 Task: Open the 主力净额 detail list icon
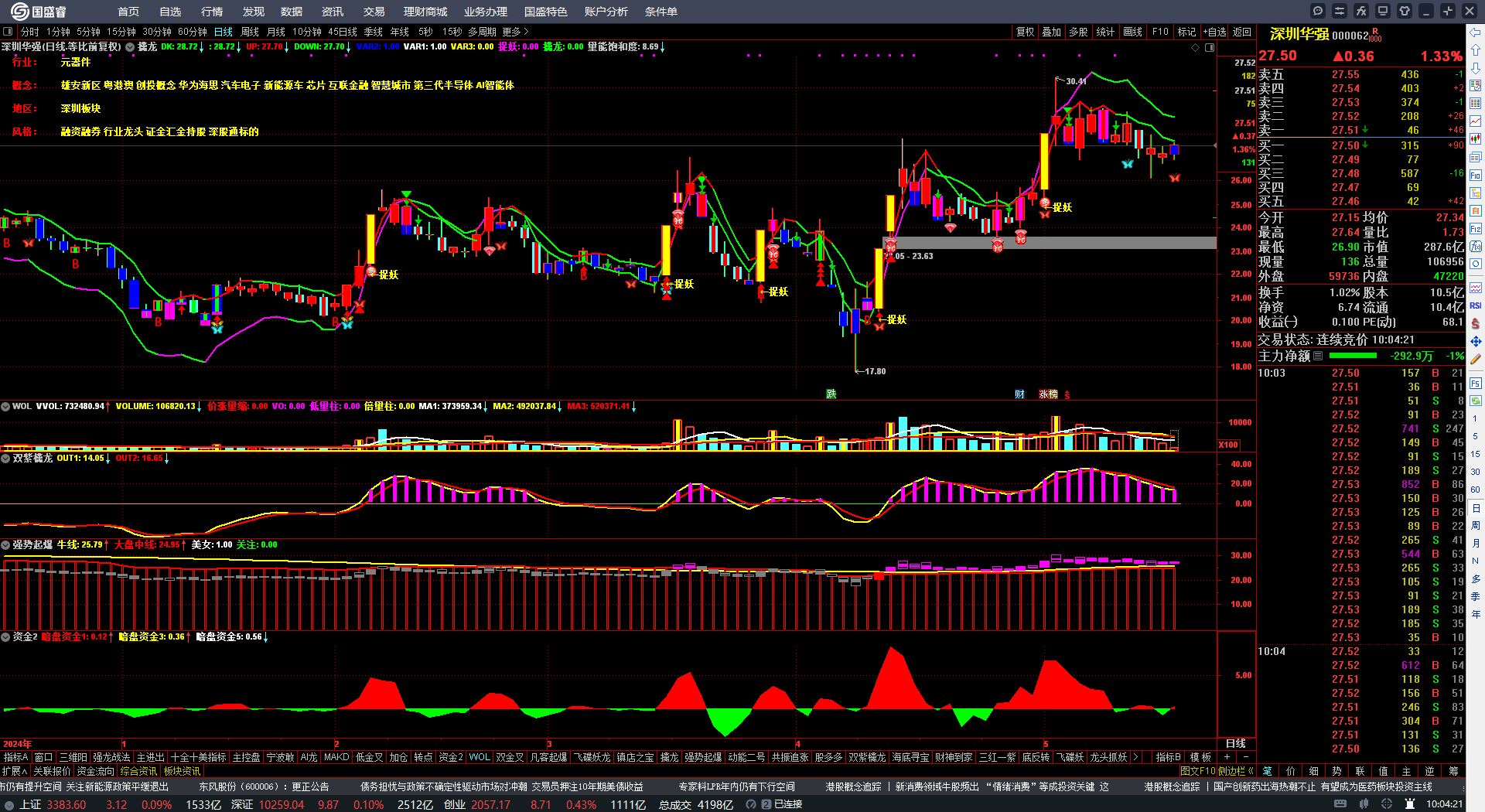point(1318,356)
